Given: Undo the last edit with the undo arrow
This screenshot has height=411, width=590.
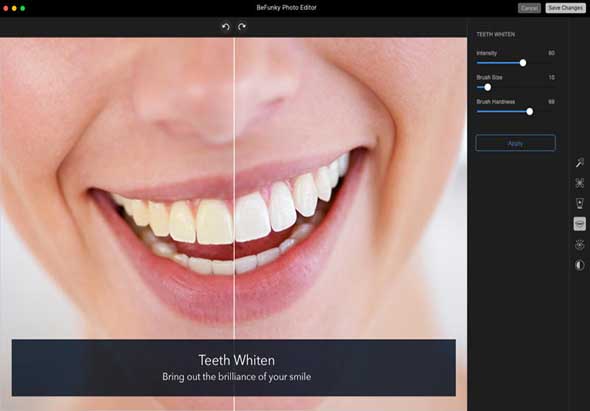Looking at the screenshot, I should pos(225,27).
